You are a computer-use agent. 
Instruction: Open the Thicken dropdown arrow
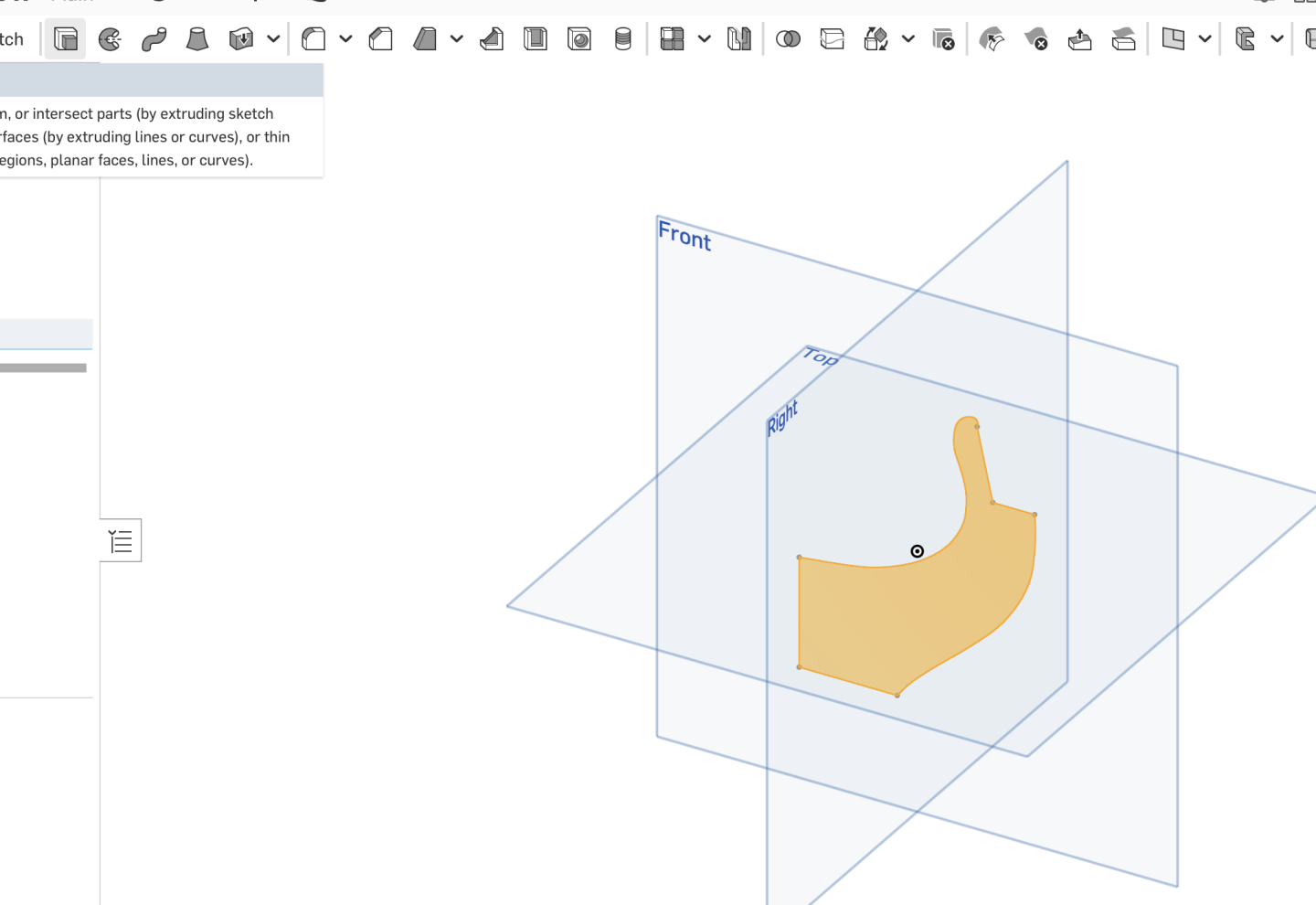point(272,39)
